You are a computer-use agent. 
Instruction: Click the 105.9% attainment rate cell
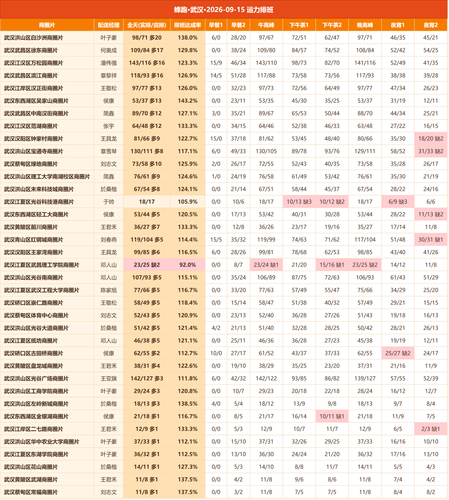coord(188,202)
